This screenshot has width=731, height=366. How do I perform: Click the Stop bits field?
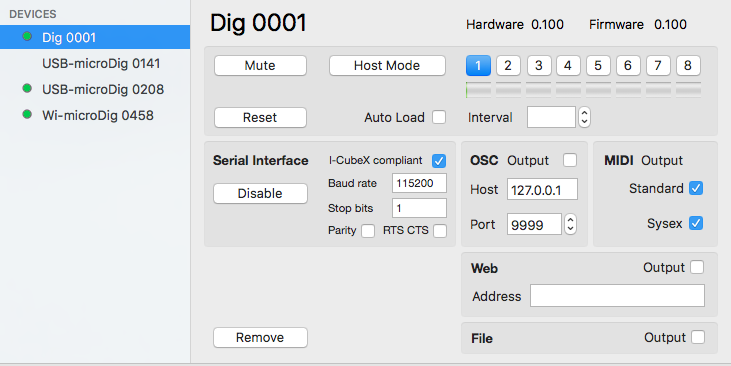[419, 208]
